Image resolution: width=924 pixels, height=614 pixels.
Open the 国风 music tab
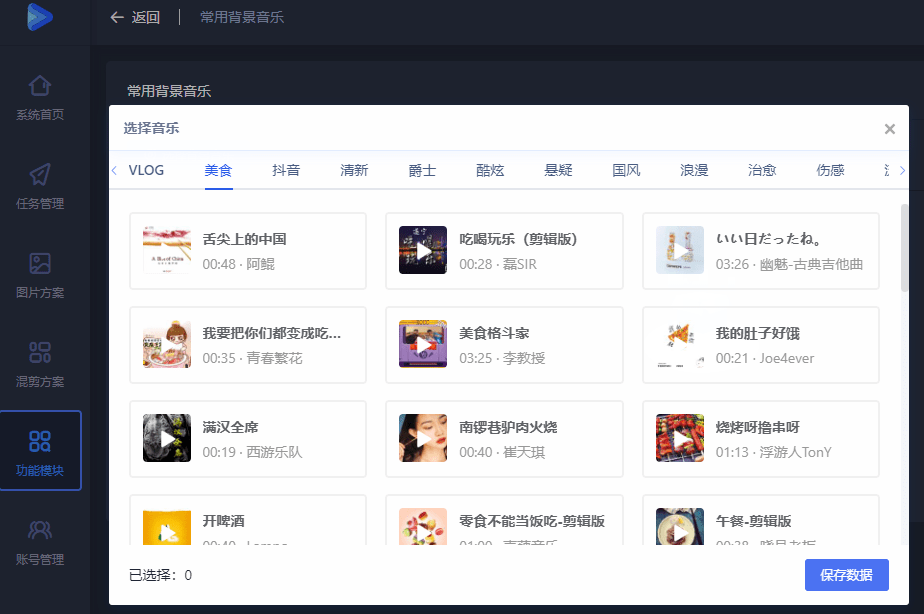626,170
